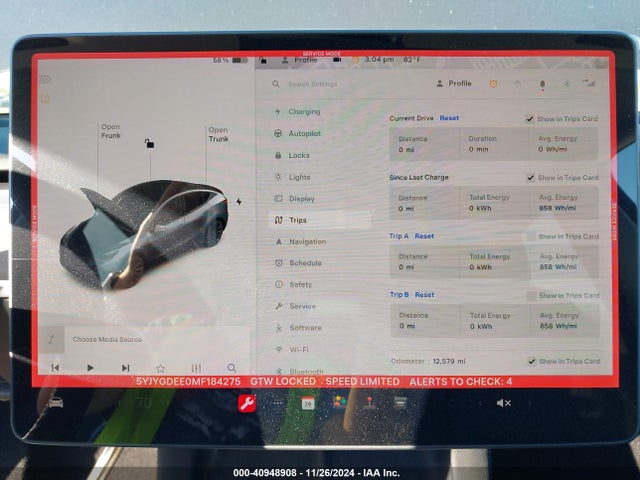Viewport: 640px width, 480px height.
Task: Open the app launcher three dots icon
Action: tap(278, 403)
